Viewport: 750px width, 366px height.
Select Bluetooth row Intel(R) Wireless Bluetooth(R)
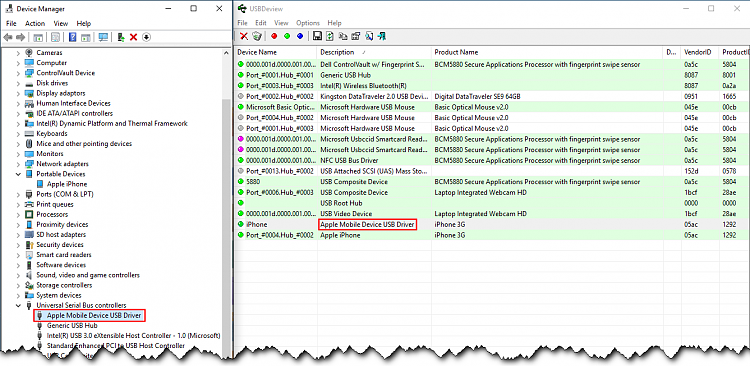pyautogui.click(x=492, y=86)
